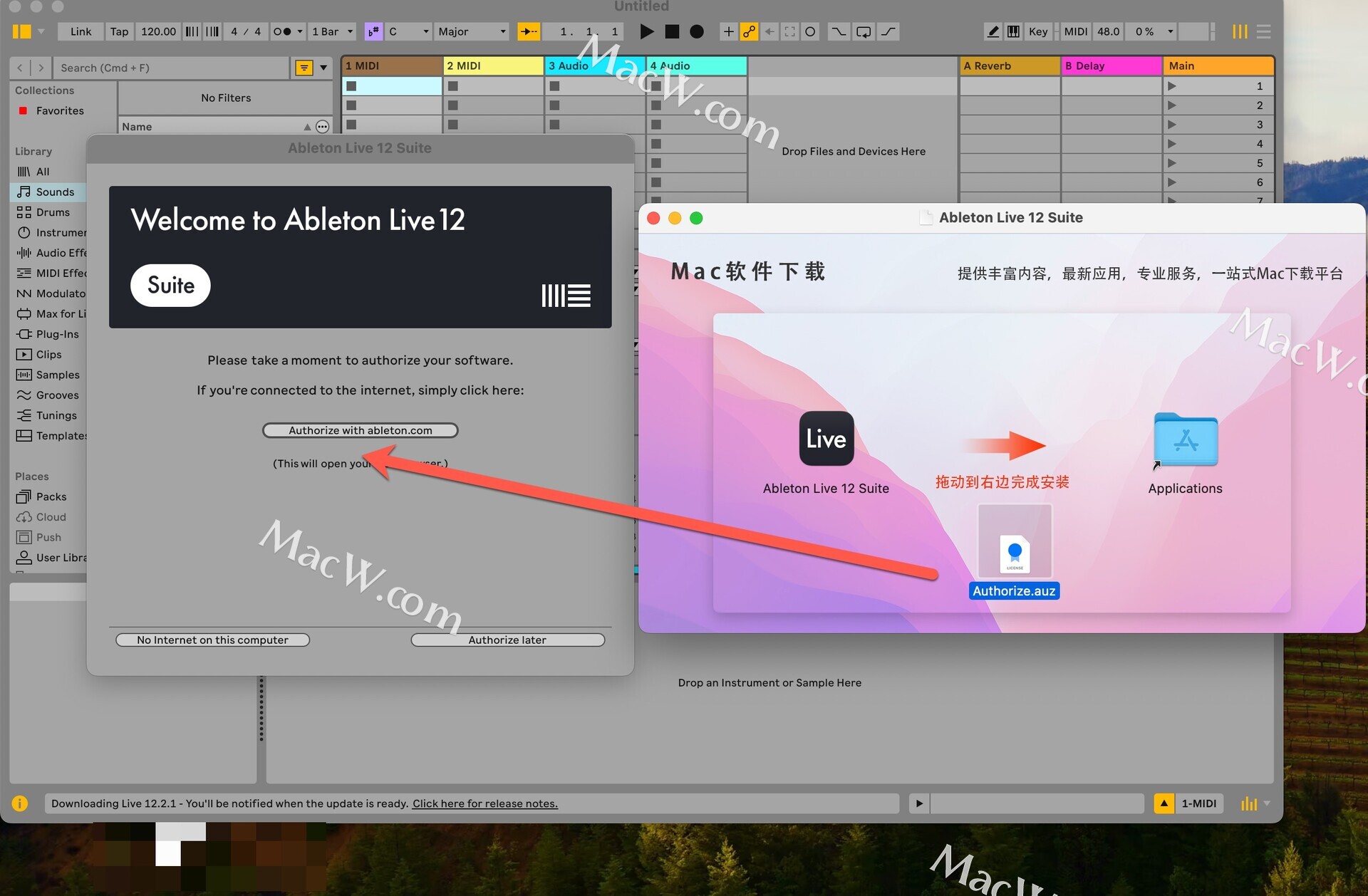Select the Authorize.auz license file
This screenshot has width=1368, height=896.
point(1014,552)
